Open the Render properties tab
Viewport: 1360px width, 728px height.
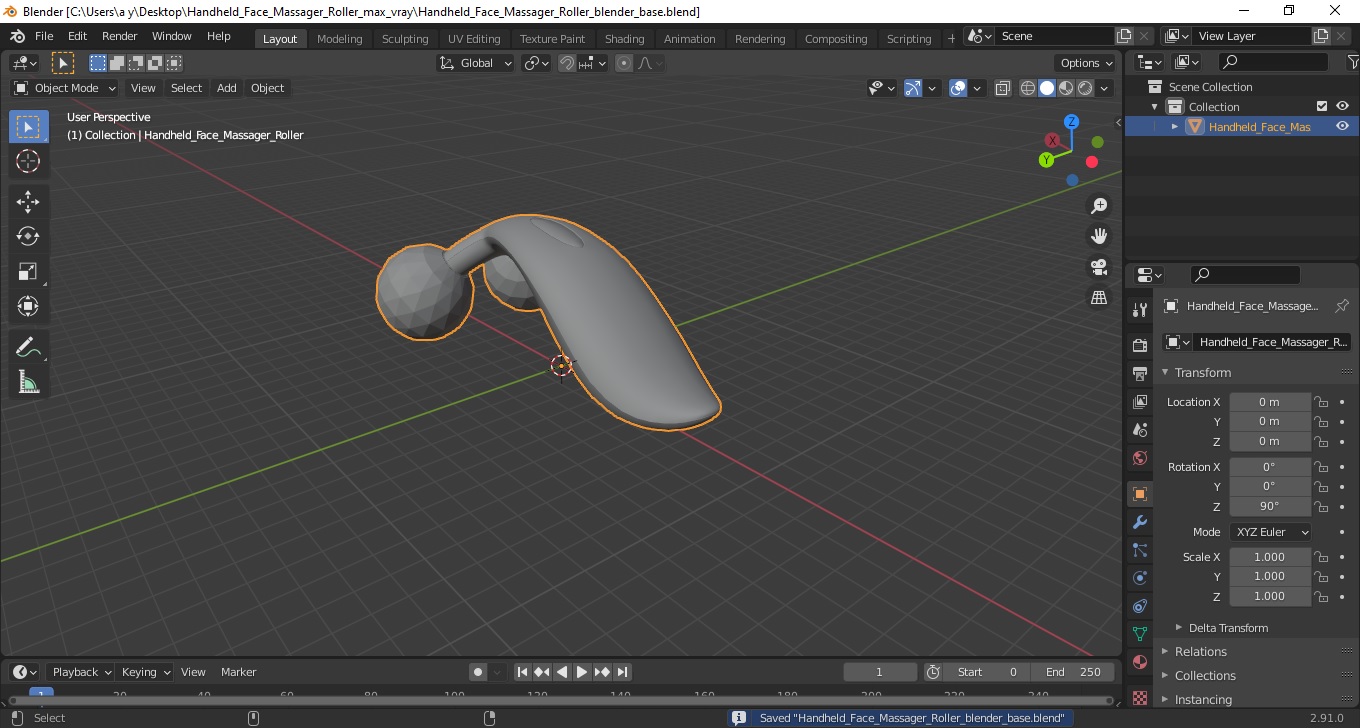tap(1139, 345)
